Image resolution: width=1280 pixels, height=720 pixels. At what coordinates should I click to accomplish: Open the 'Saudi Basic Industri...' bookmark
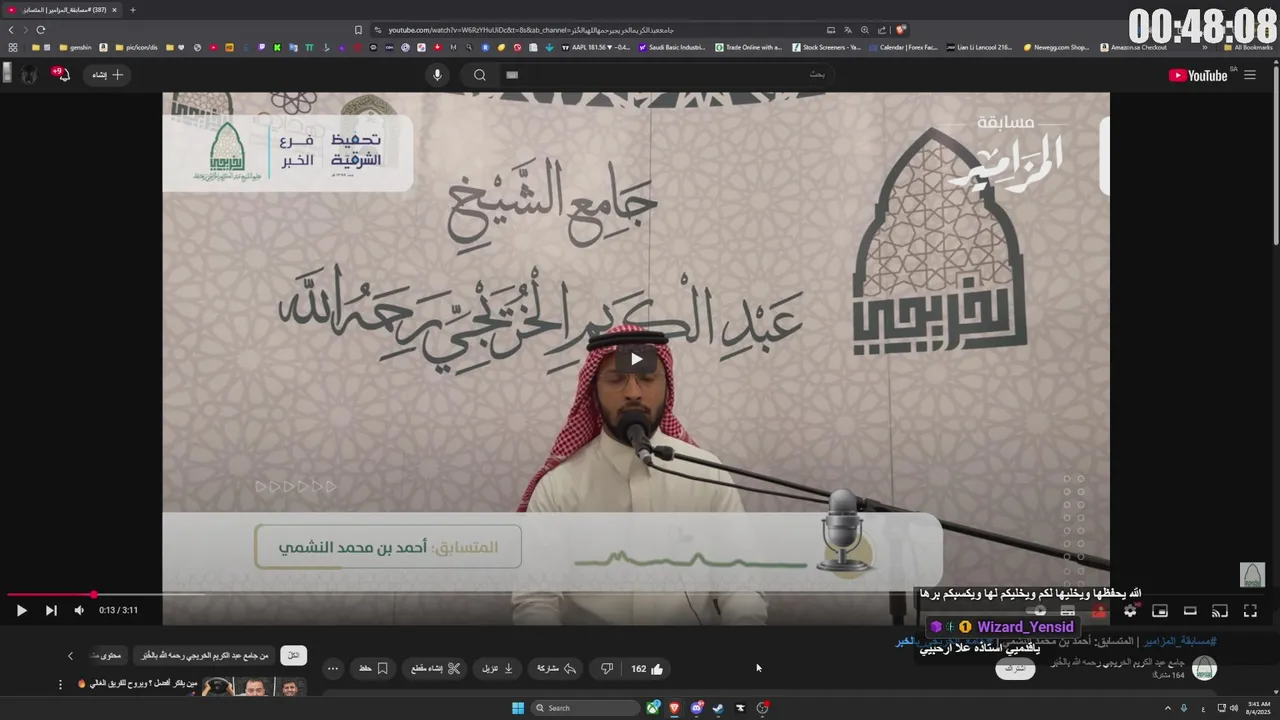coord(672,47)
